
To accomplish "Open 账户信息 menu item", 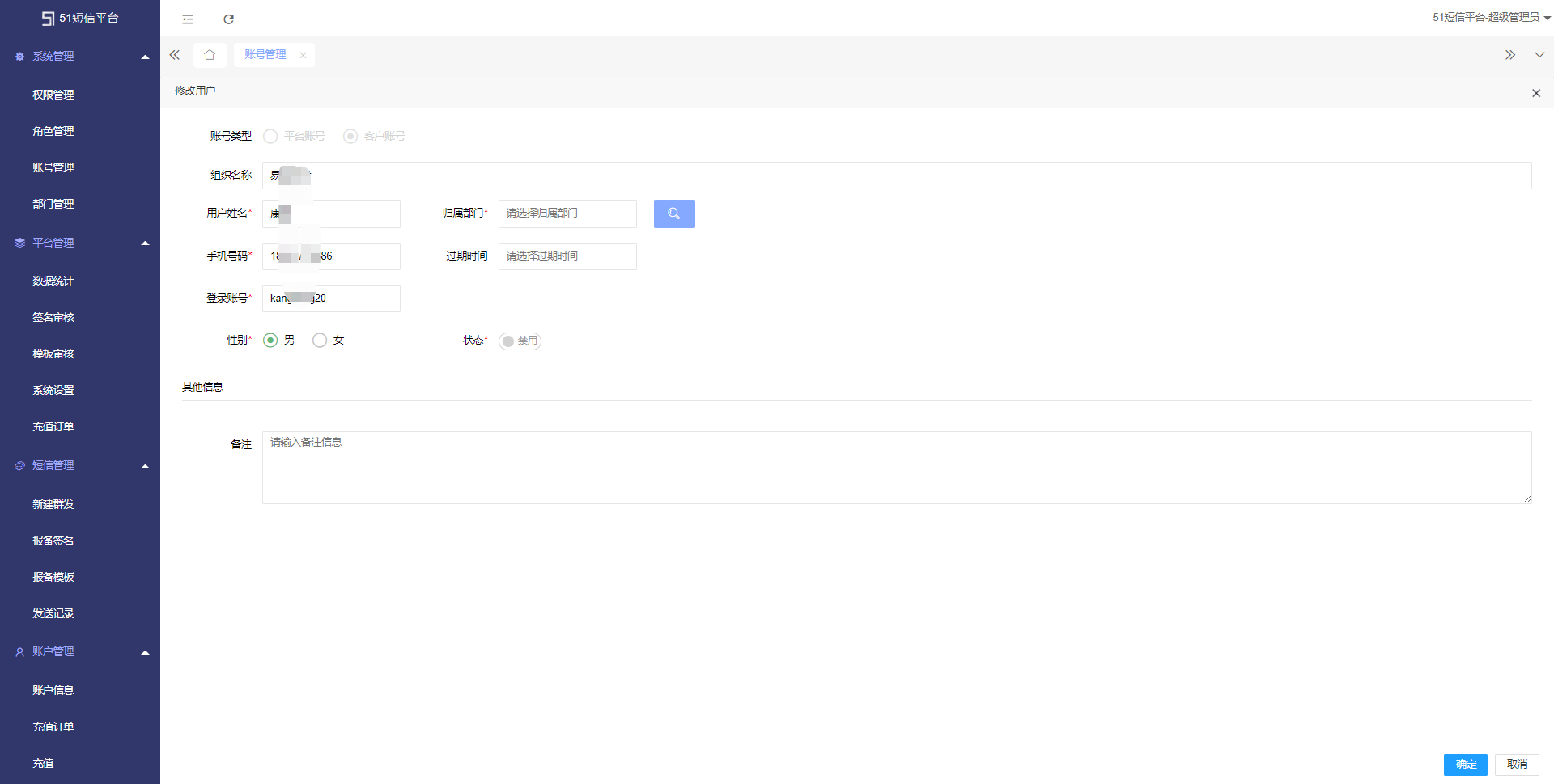I will click(53, 690).
